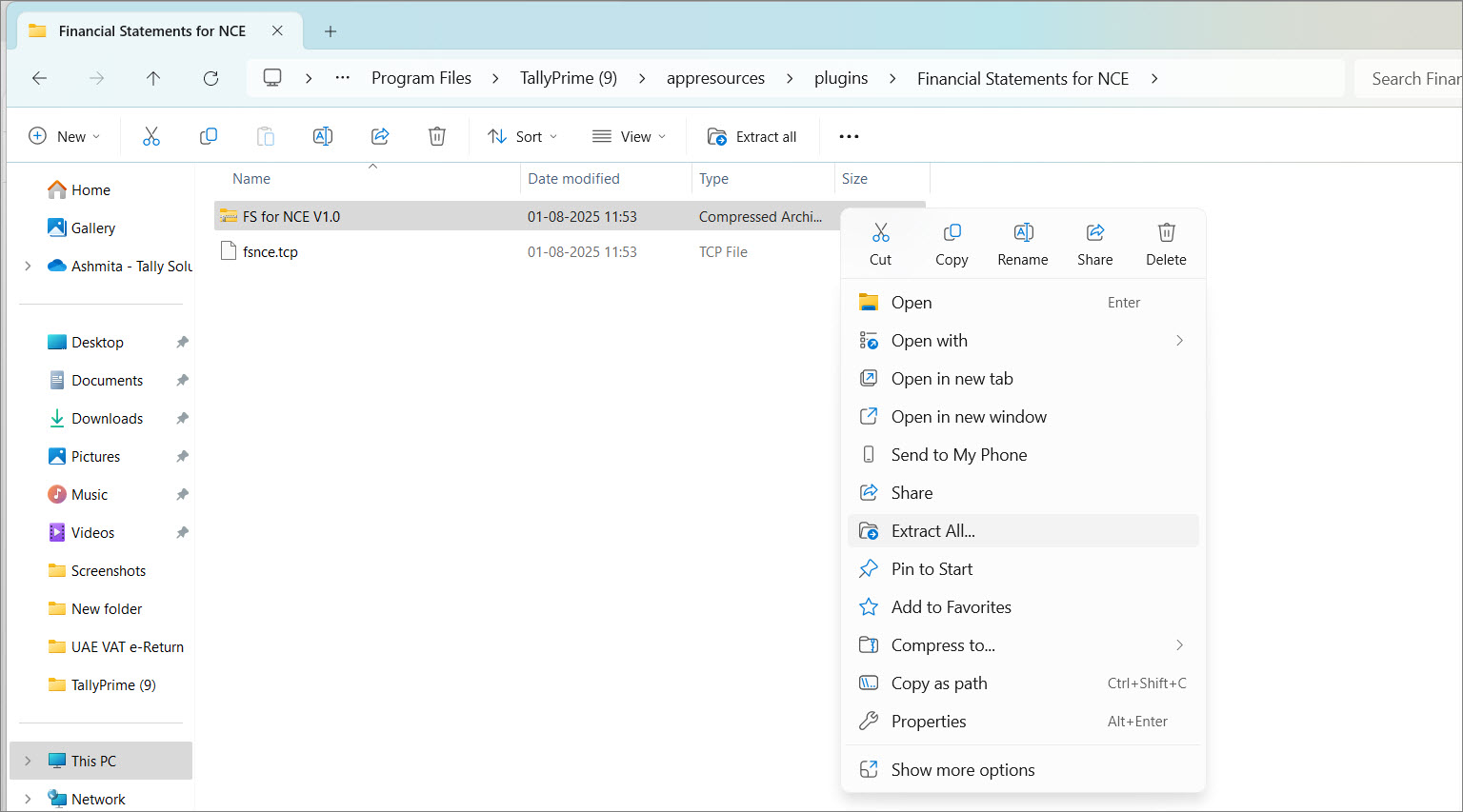The height and width of the screenshot is (812, 1463).
Task: Choose Open in new tab
Action: tap(1023, 379)
